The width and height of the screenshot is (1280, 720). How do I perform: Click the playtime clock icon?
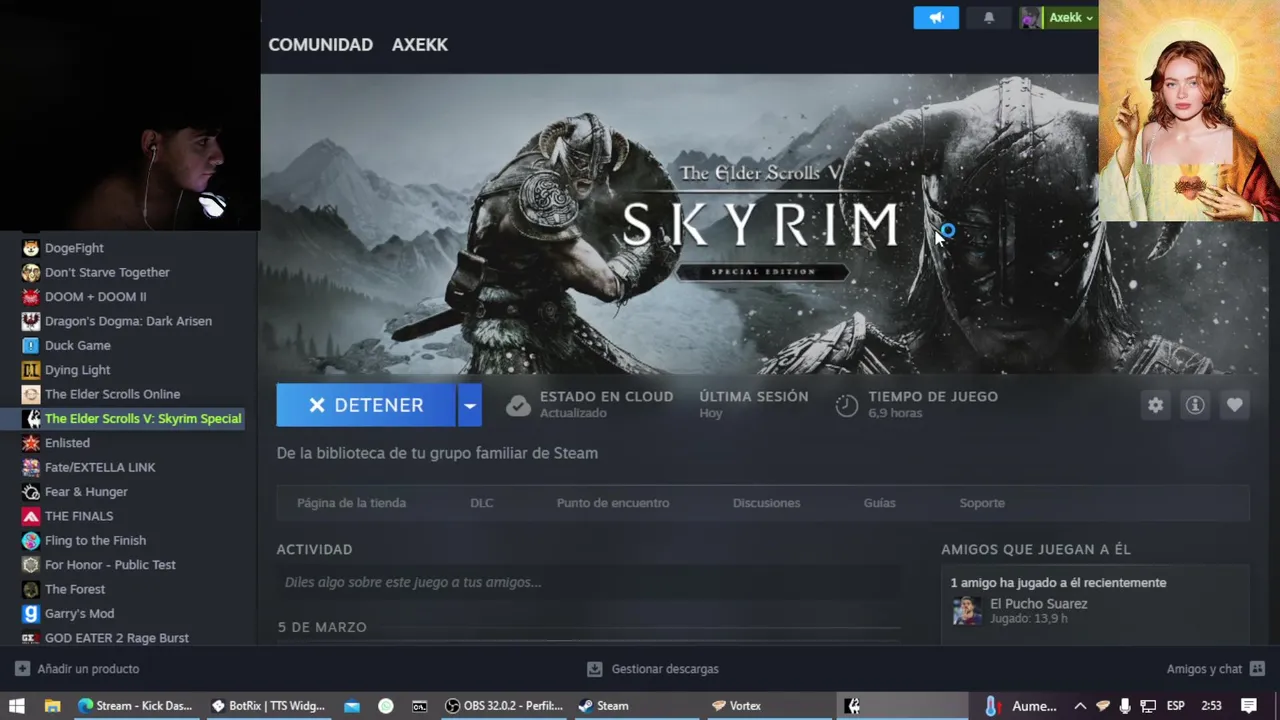point(847,405)
